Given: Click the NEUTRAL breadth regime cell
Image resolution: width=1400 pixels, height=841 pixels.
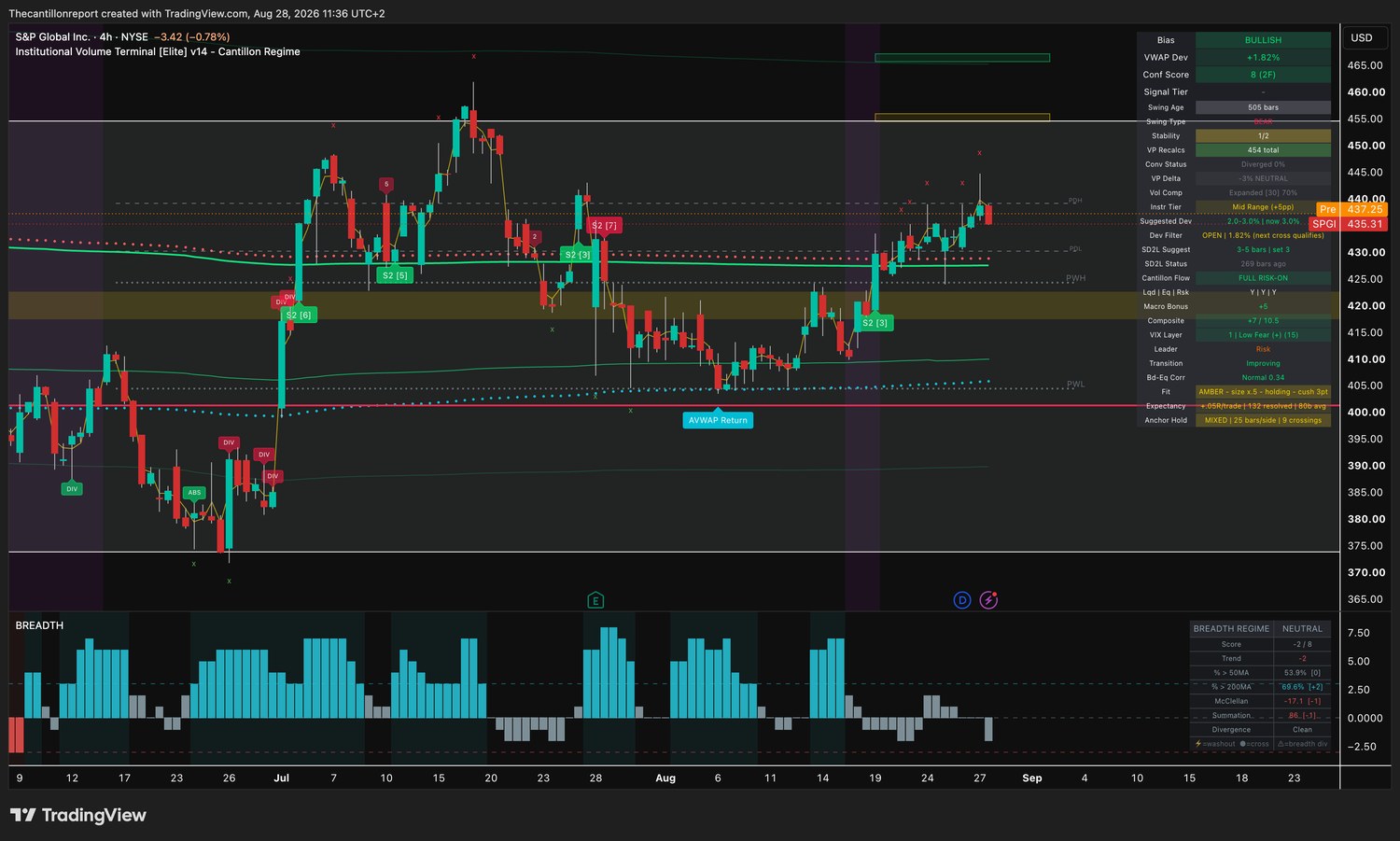Looking at the screenshot, I should (1302, 629).
